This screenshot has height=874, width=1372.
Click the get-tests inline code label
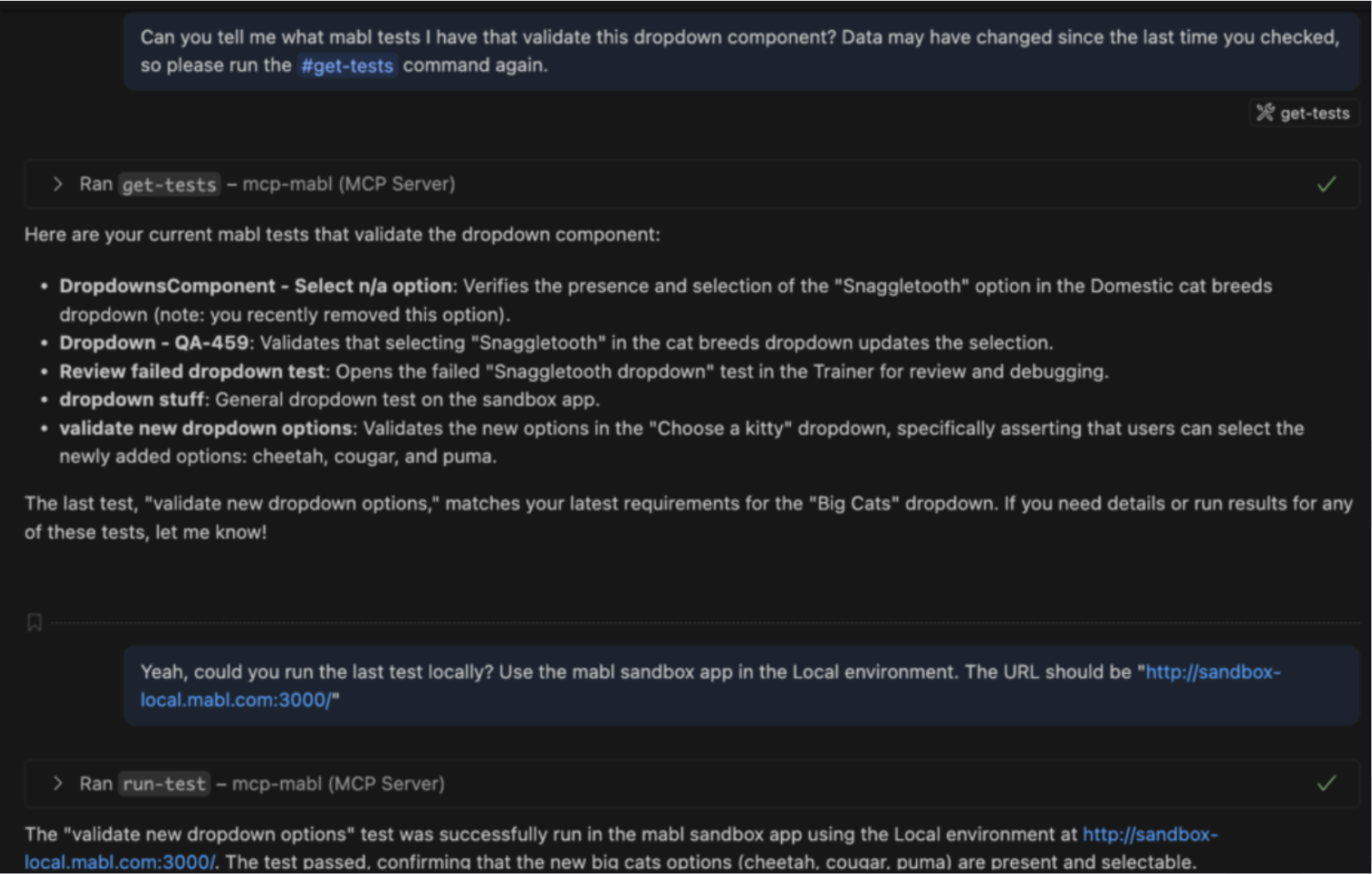point(168,183)
